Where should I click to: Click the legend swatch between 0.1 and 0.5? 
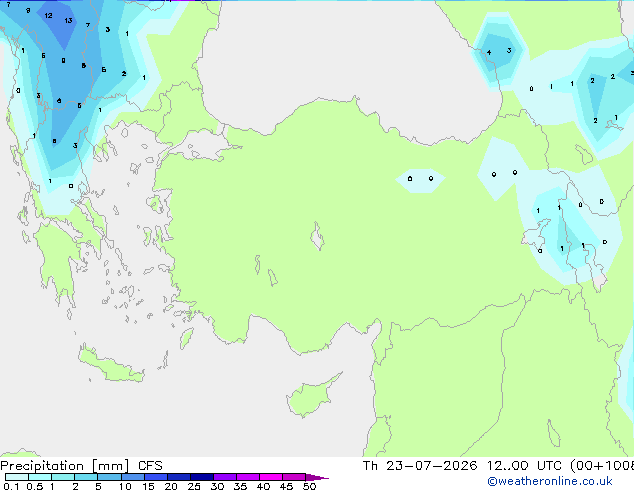17,477
